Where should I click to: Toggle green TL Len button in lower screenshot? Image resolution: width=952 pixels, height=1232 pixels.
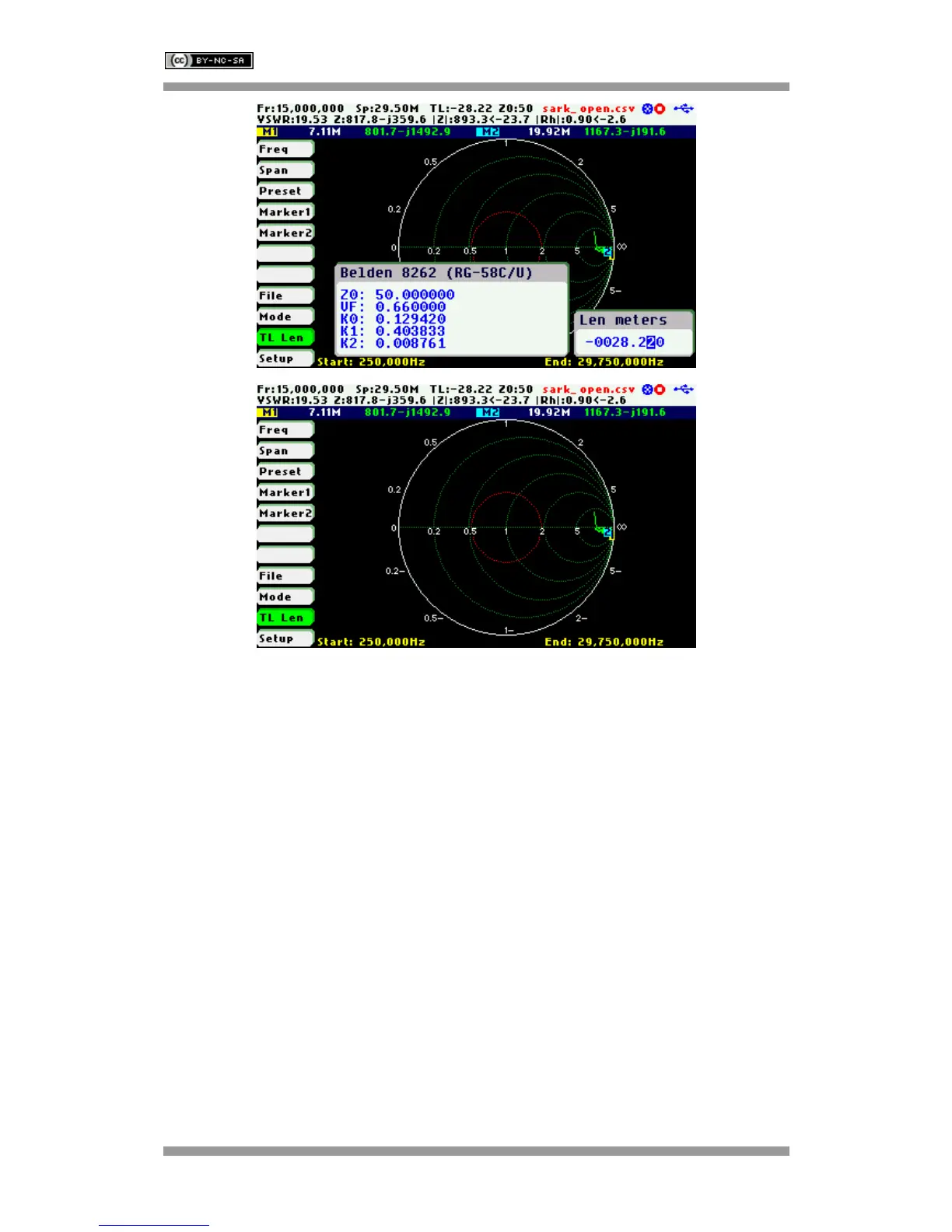(285, 618)
